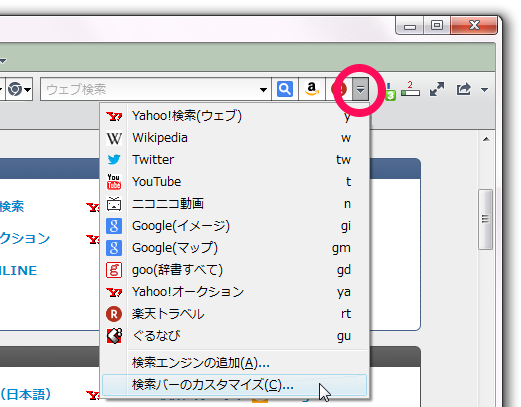The width and height of the screenshot is (521, 407).
Task: Select goo(辞書すべて) search engine
Action: click(235, 270)
